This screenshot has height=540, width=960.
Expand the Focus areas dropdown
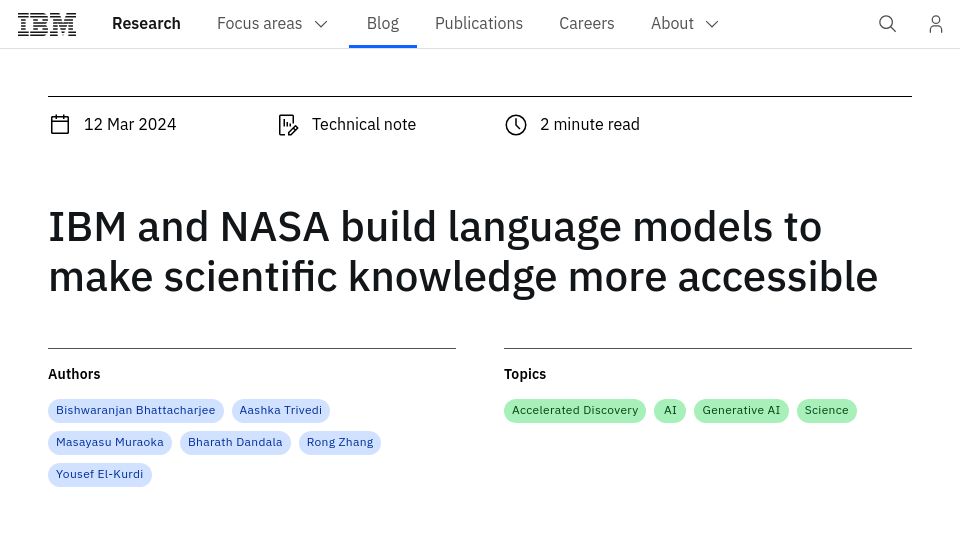[272, 24]
